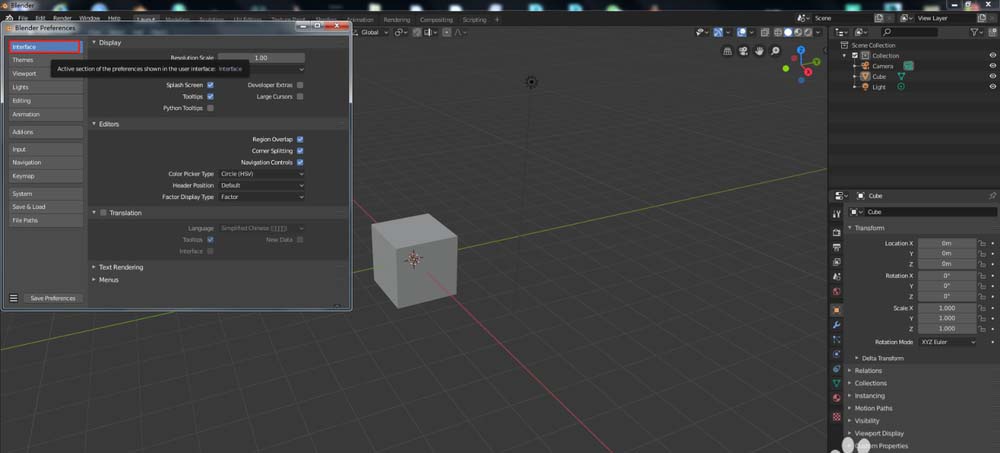Image resolution: width=1000 pixels, height=453 pixels.
Task: Open the File Paths preferences section
Action: [46, 220]
